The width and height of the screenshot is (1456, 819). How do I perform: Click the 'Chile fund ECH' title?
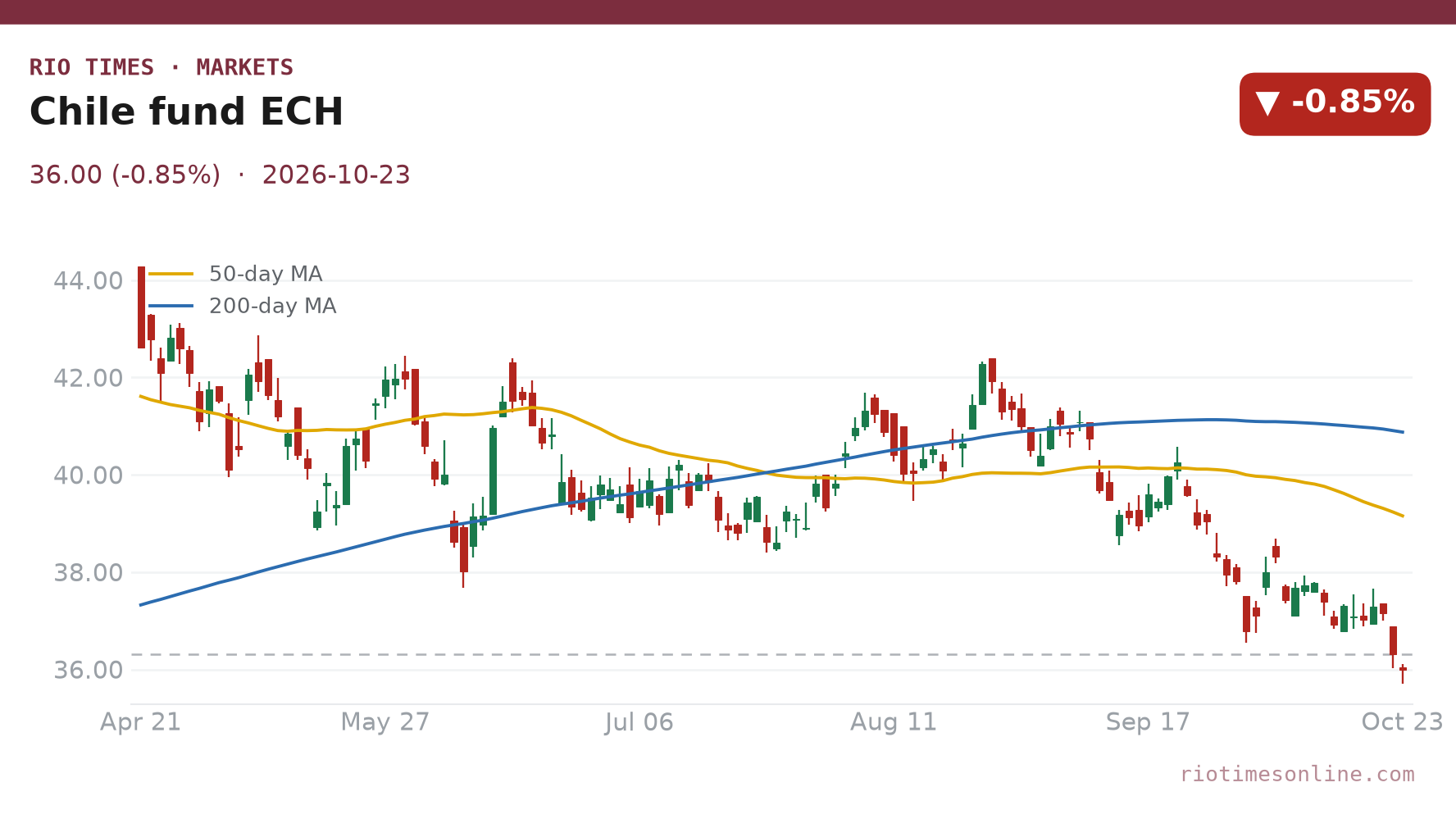[x=186, y=111]
